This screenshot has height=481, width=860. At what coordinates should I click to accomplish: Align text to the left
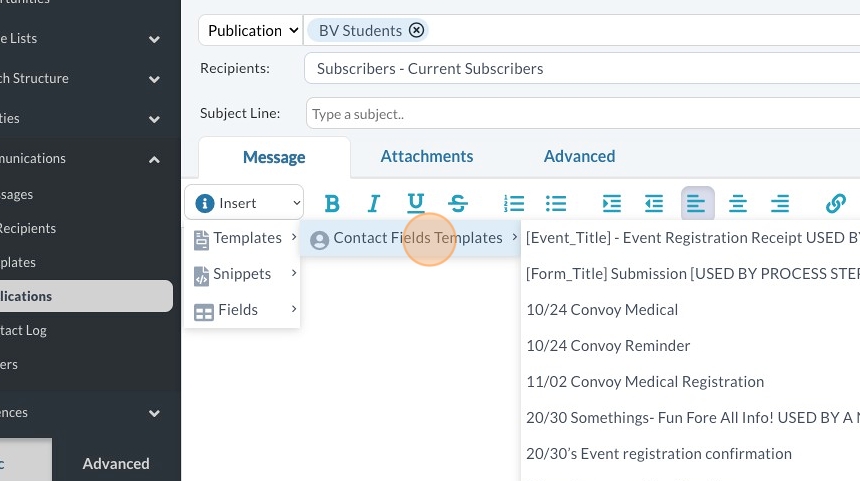(697, 204)
